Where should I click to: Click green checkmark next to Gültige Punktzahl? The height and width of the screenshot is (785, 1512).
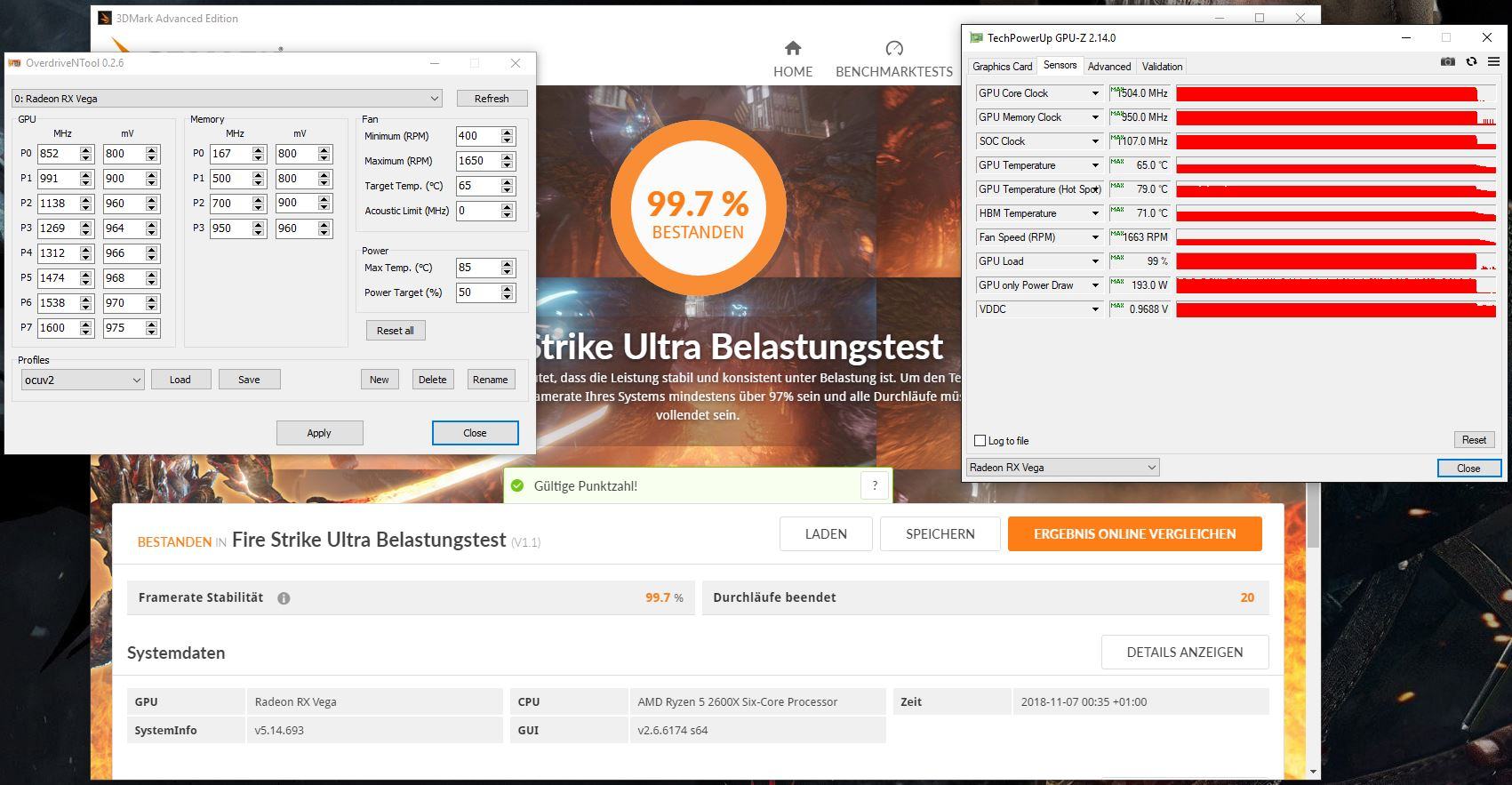point(517,485)
